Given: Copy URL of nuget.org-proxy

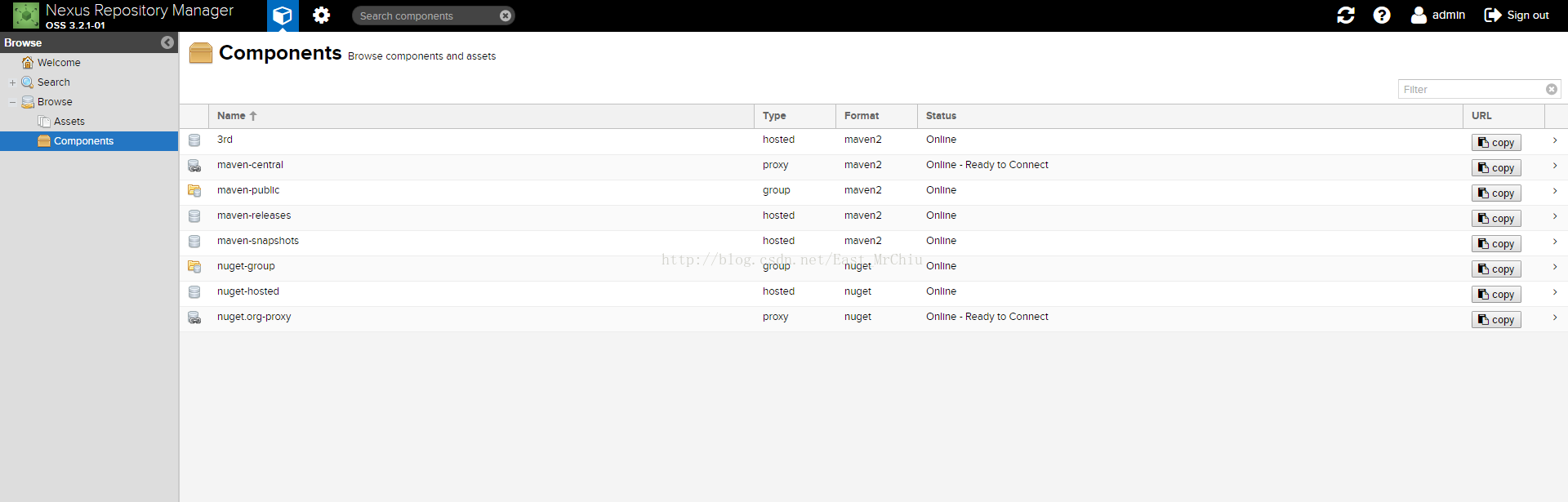Looking at the screenshot, I should 1496,320.
